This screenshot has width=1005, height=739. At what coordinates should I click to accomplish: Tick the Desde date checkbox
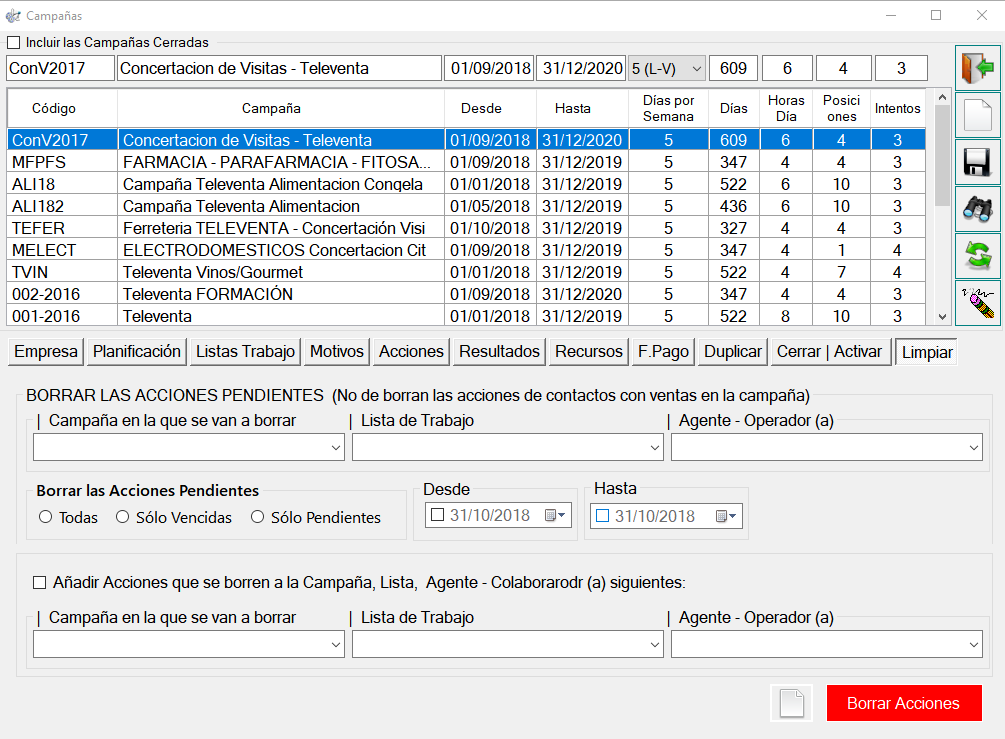(x=438, y=515)
